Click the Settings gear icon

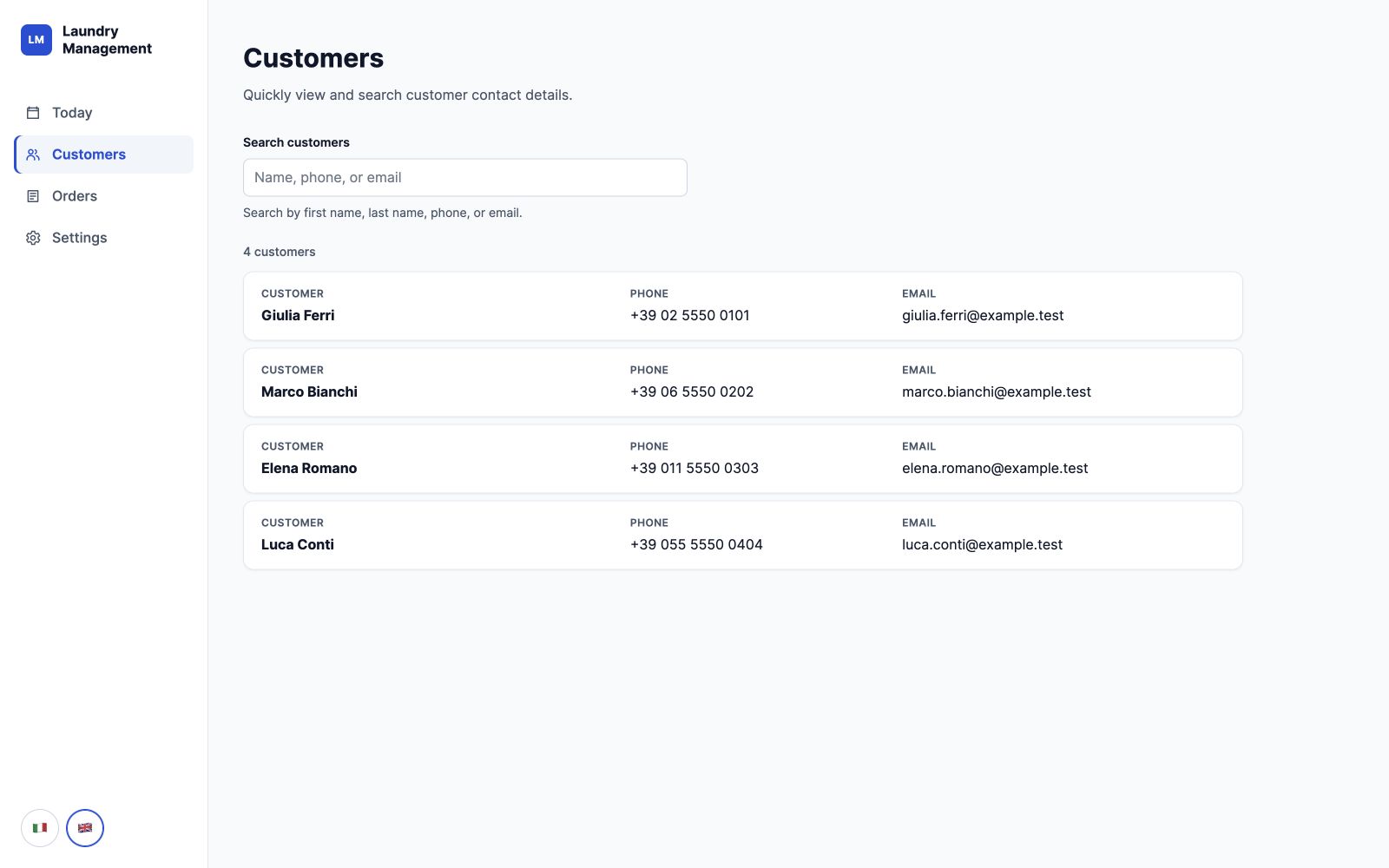(33, 238)
